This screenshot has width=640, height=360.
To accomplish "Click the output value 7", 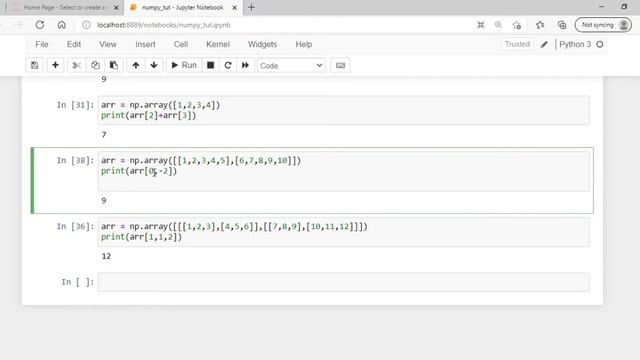I will click(104, 134).
